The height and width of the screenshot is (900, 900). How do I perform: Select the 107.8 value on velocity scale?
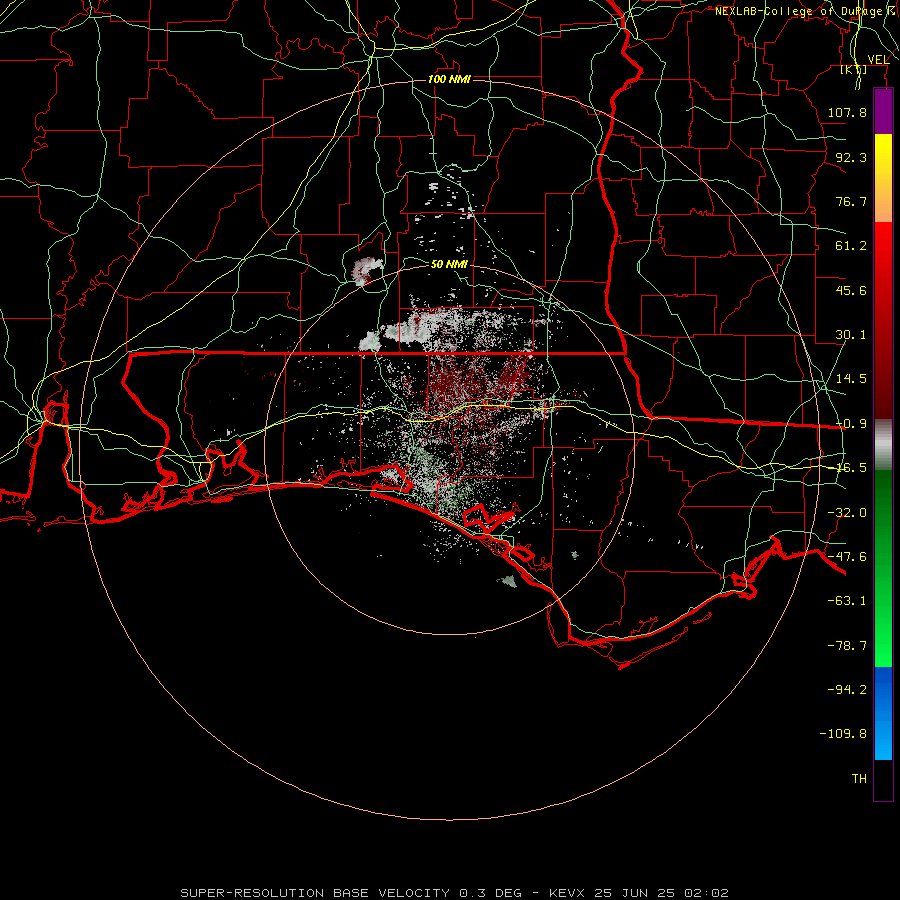[847, 112]
